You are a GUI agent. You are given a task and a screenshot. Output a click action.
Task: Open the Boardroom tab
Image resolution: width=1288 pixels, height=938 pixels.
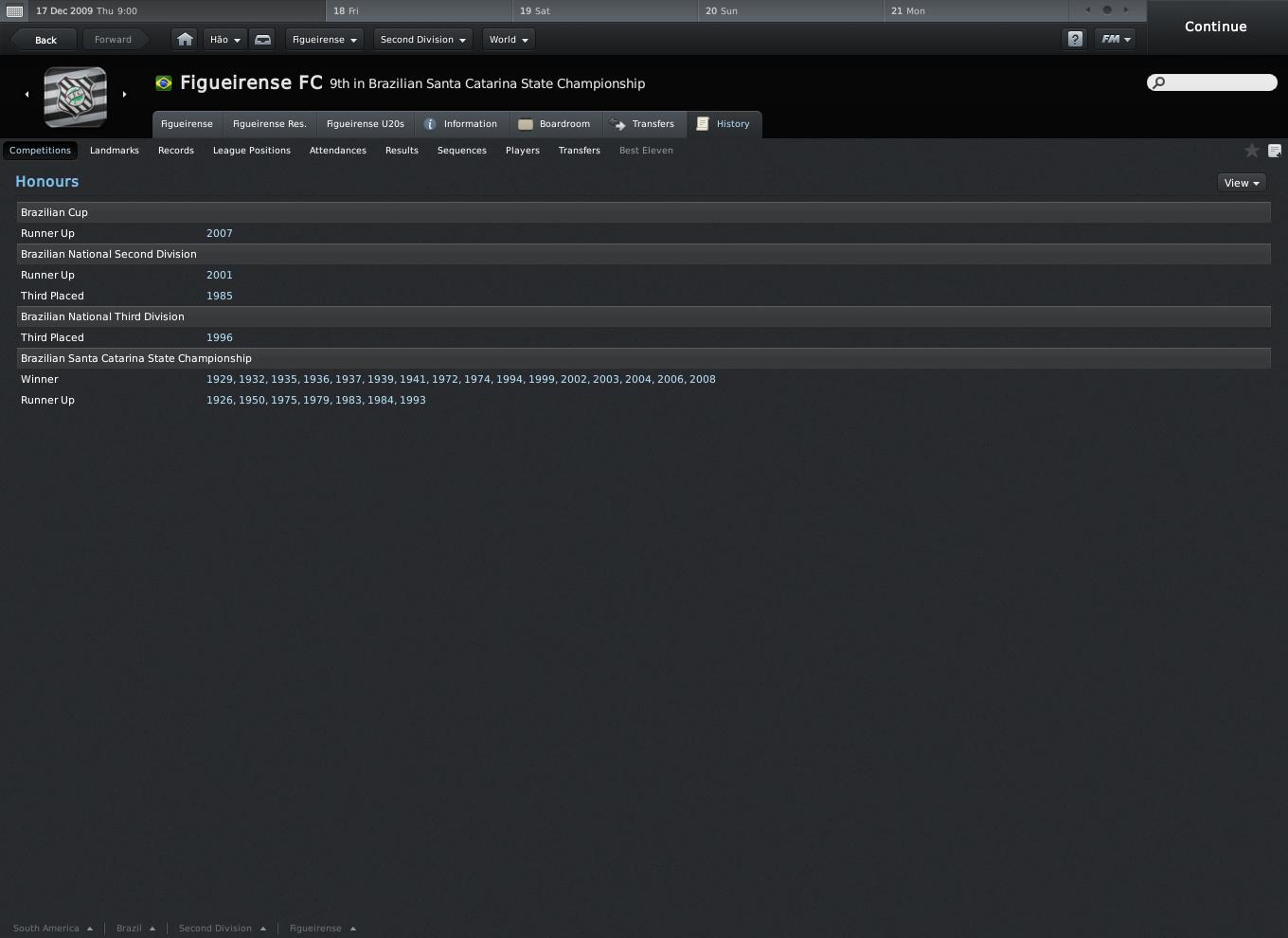[x=554, y=124]
